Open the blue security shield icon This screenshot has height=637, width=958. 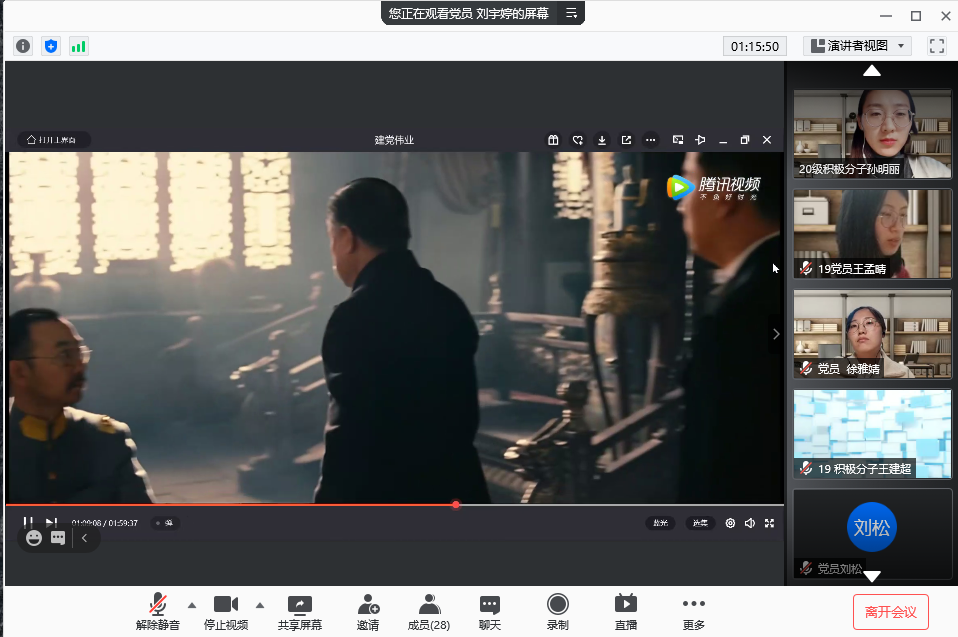(x=51, y=46)
